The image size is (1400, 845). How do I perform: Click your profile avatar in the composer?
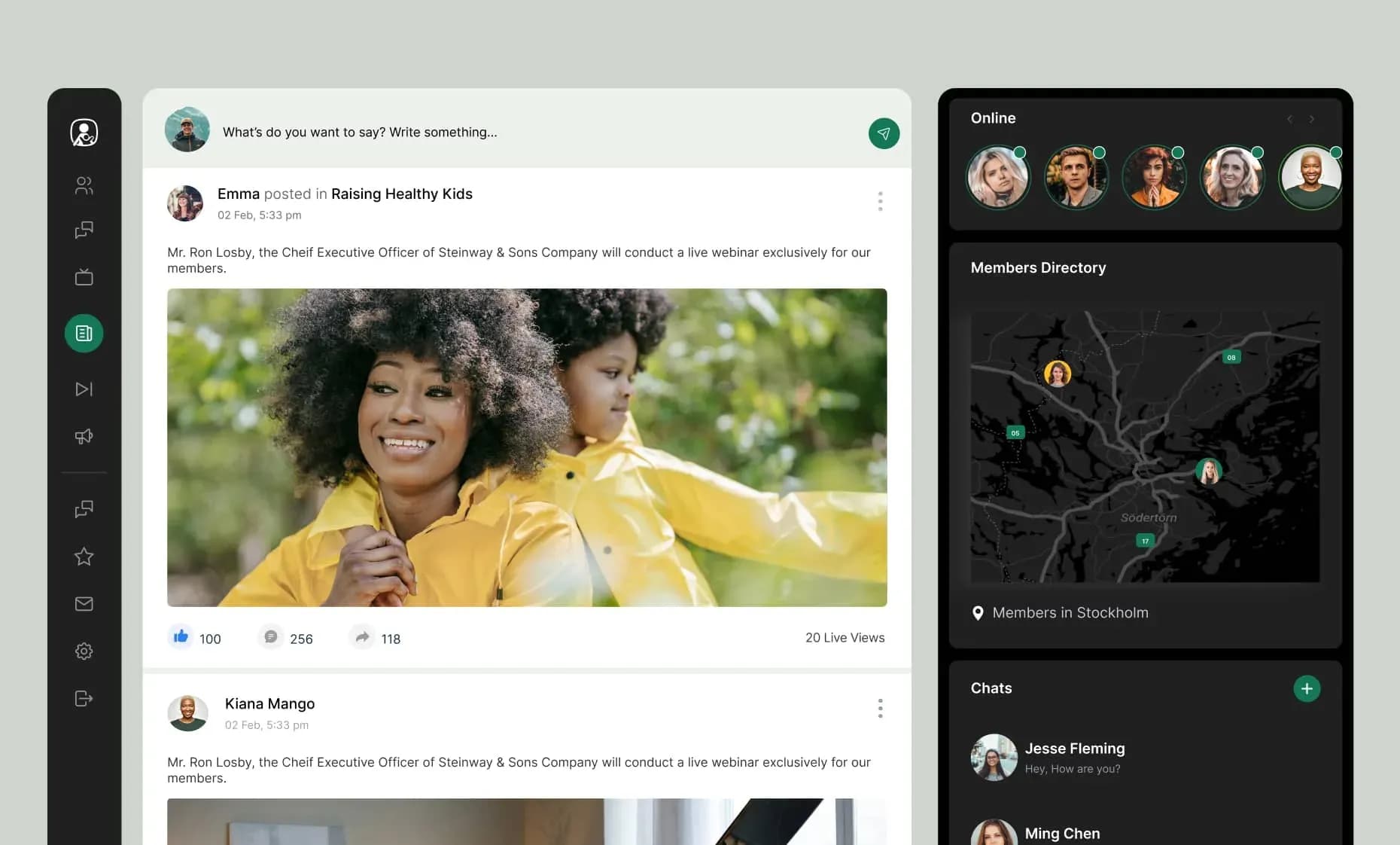click(187, 130)
